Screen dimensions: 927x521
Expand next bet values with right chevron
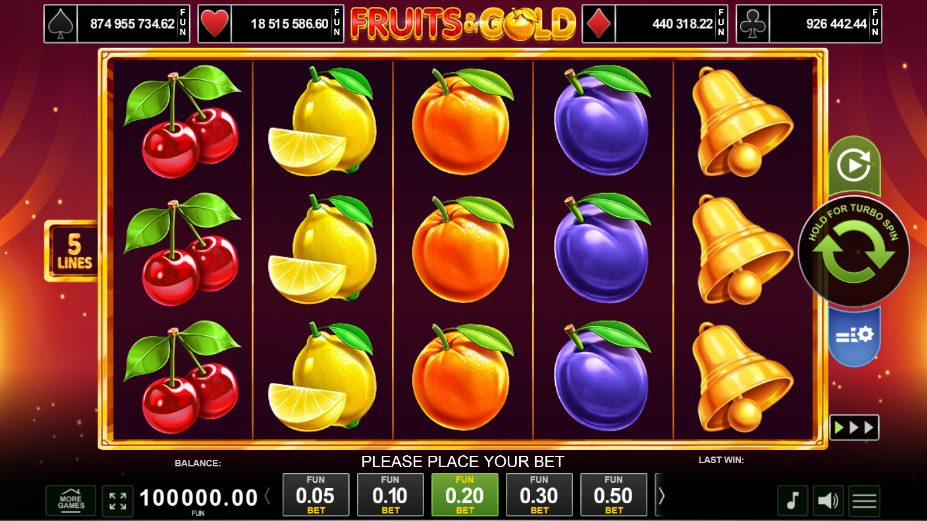661,496
